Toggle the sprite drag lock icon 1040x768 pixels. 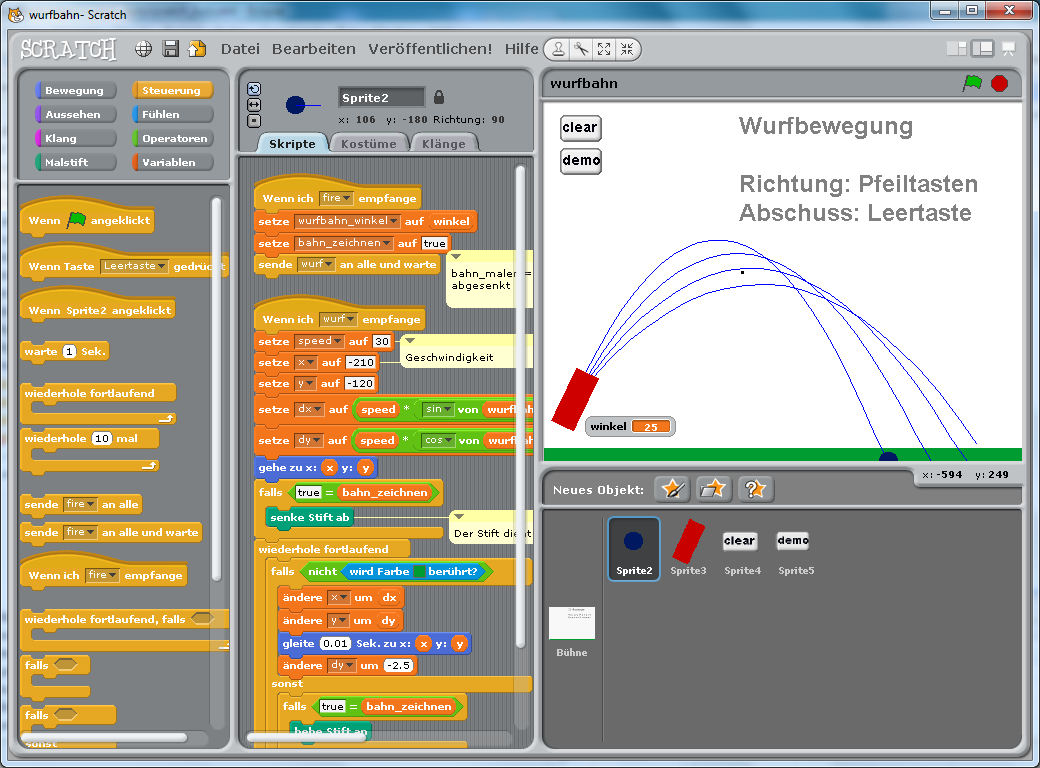pyautogui.click(x=438, y=97)
